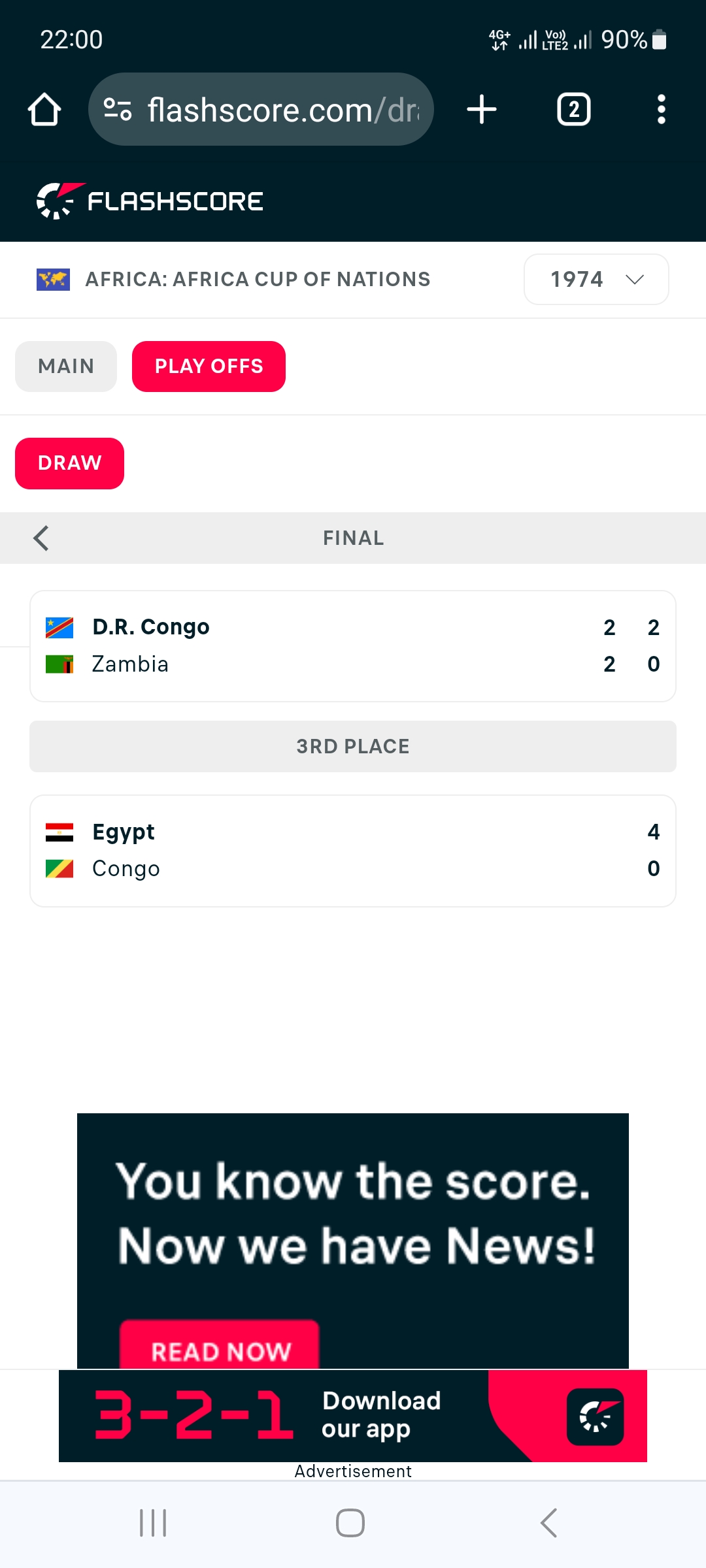This screenshot has width=706, height=1568.
Task: Expand the 1974 season dropdown
Action: point(596,280)
